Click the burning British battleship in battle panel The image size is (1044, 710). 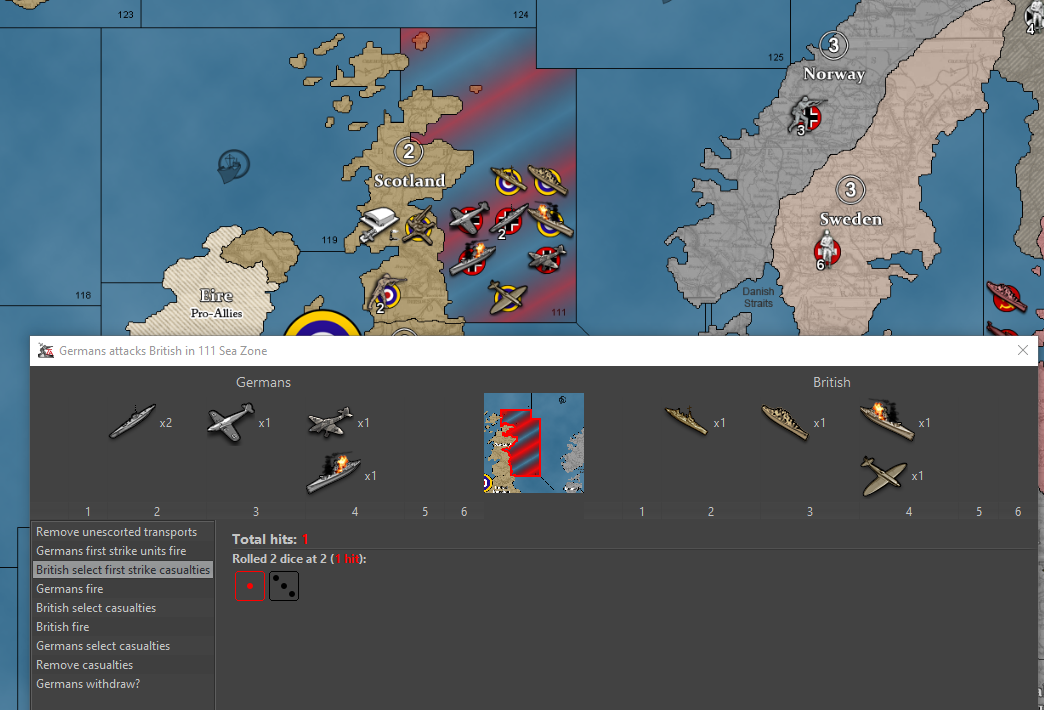click(x=886, y=420)
